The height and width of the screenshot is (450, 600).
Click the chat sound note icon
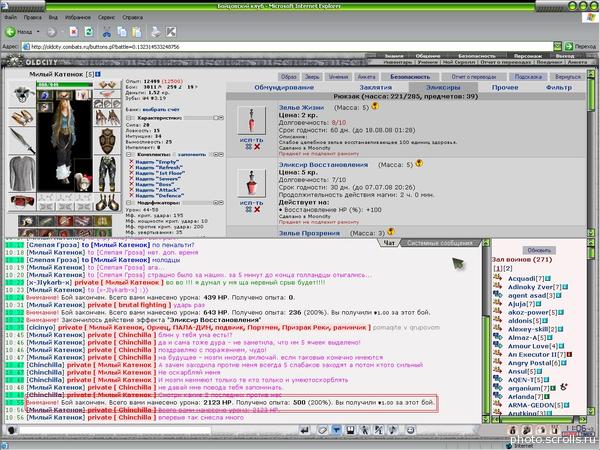tap(393, 430)
